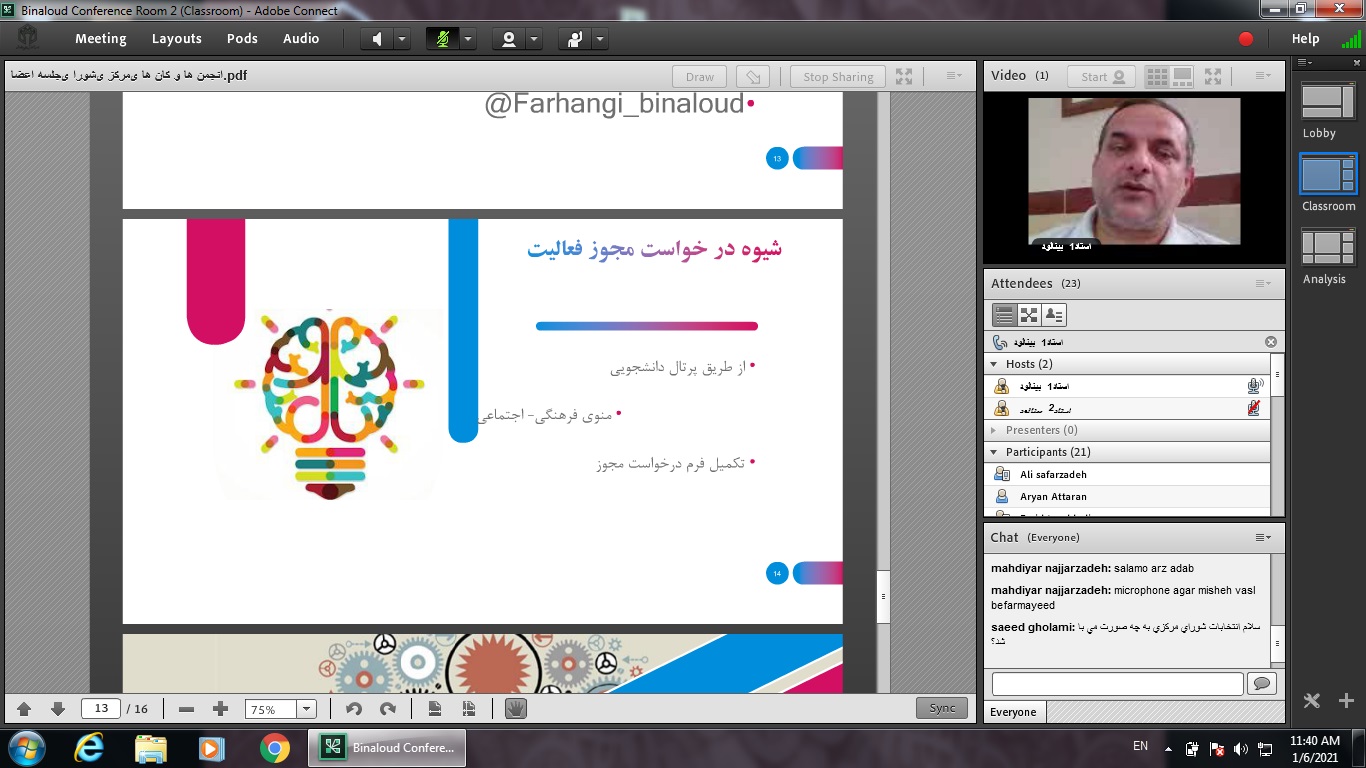Viewport: 1366px width, 768px height.
Task: Switch to the Lobby layout thumbnail
Action: (x=1328, y=103)
